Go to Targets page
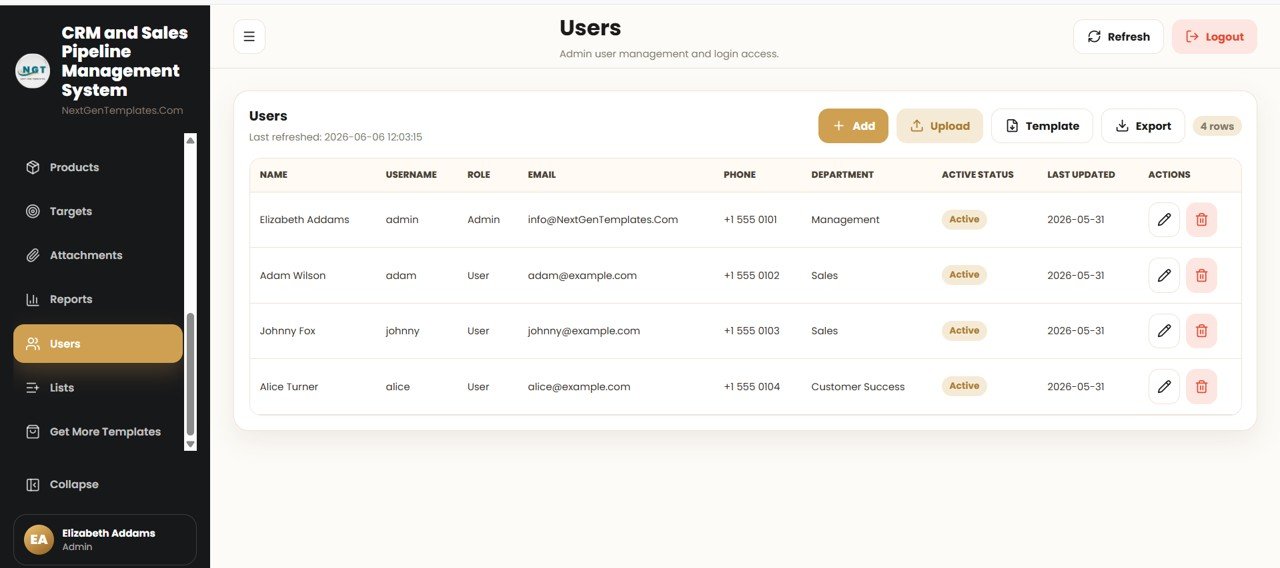Screen dimensions: 1280x568 tap(98, 211)
